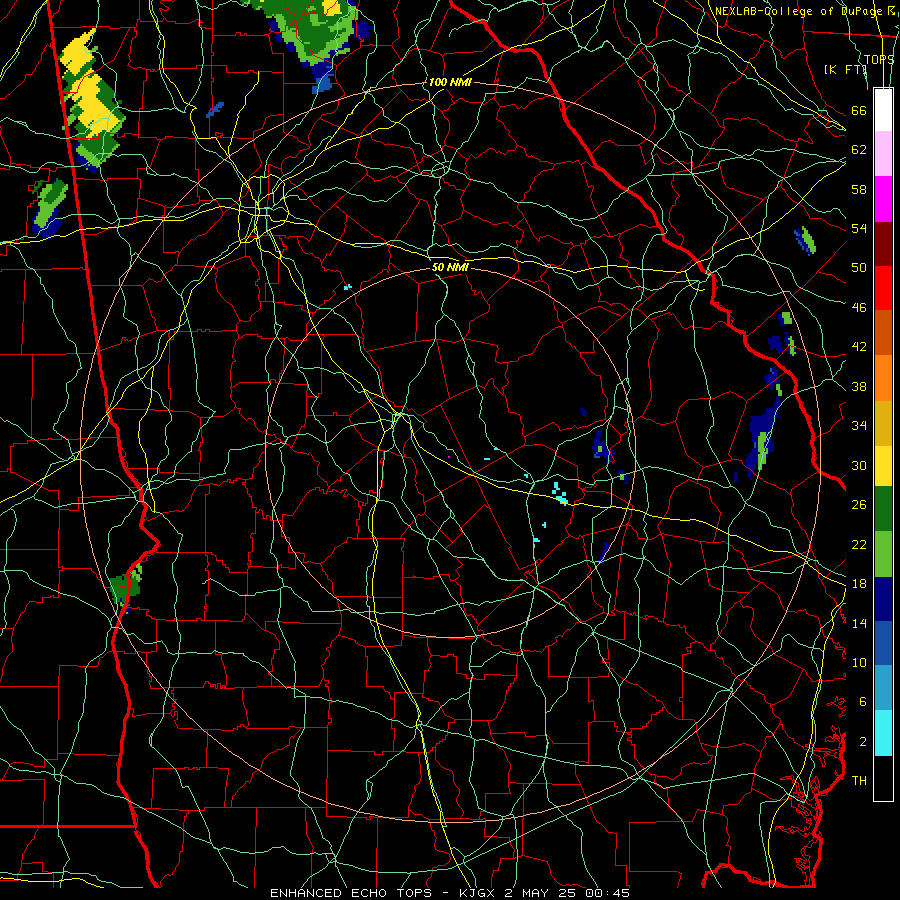This screenshot has height=900, width=900.
Task: Click the legend value 18
Action: (x=859, y=584)
